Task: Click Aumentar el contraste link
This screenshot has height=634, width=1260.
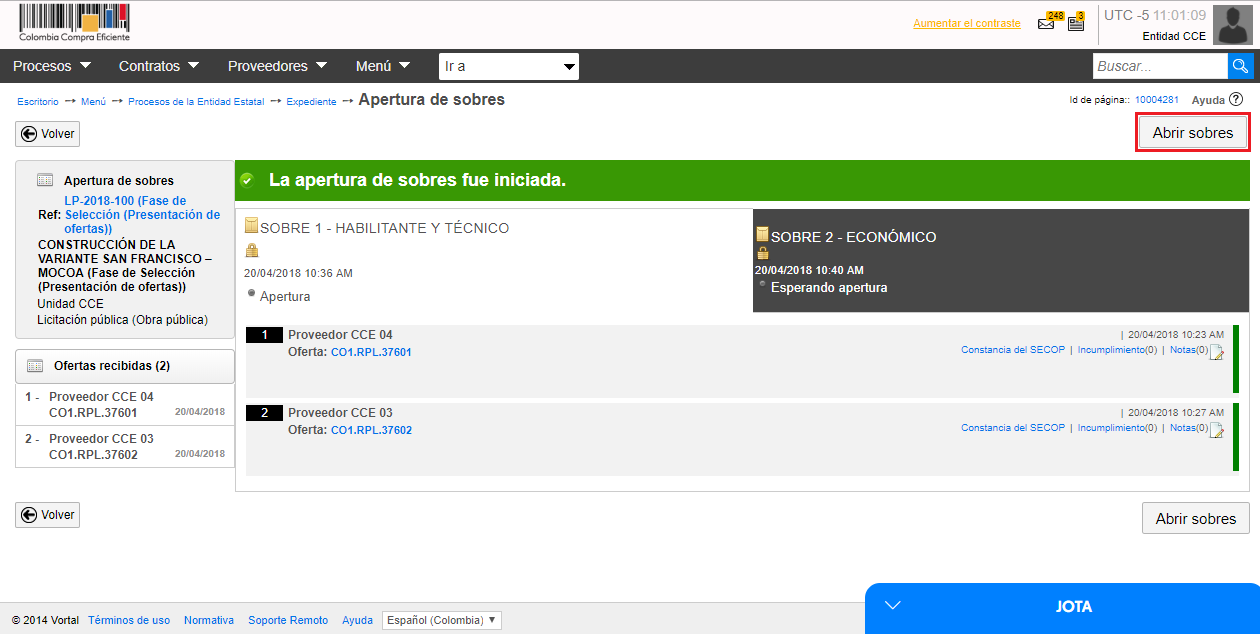Action: 966,23
